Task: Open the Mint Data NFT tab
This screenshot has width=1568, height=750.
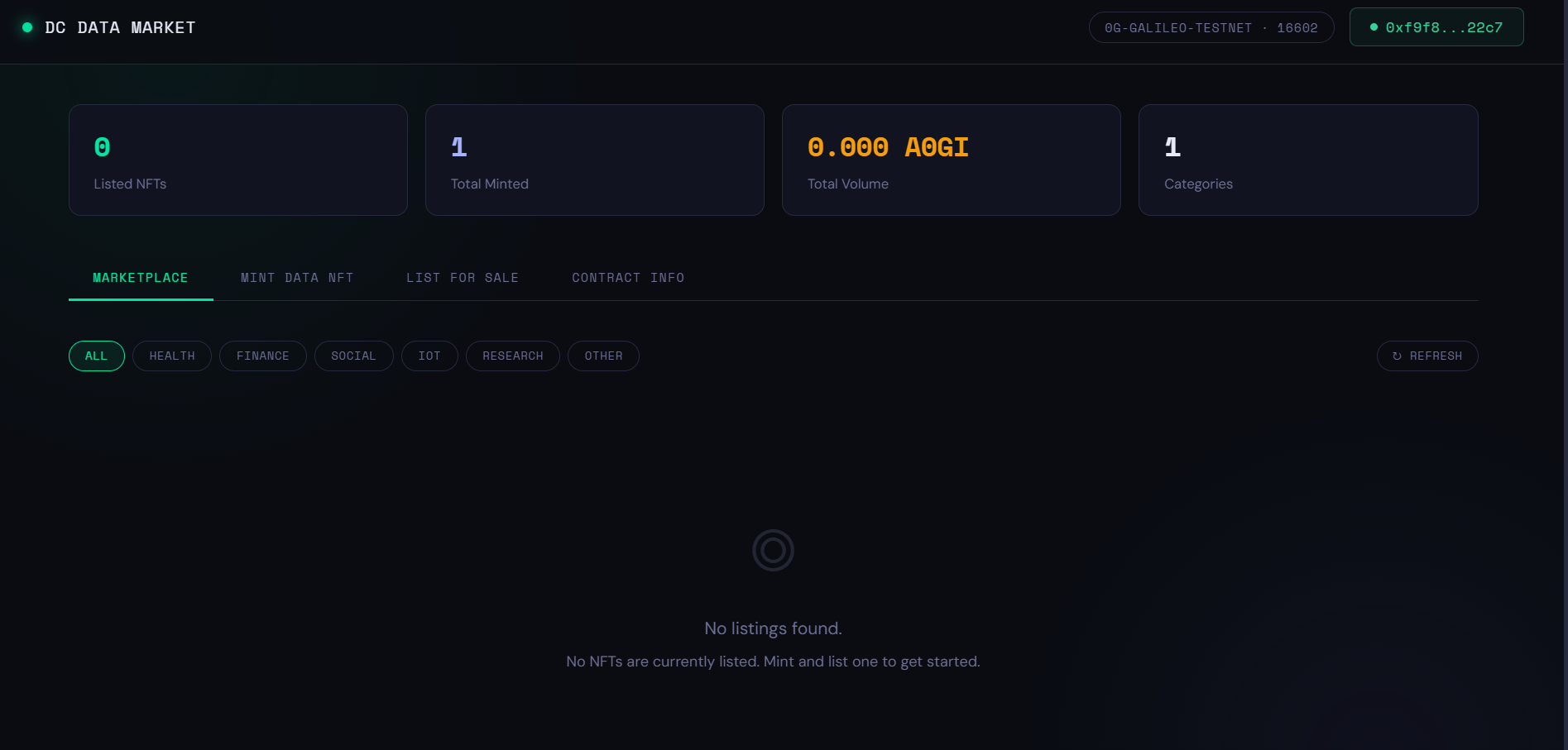Action: (x=297, y=278)
